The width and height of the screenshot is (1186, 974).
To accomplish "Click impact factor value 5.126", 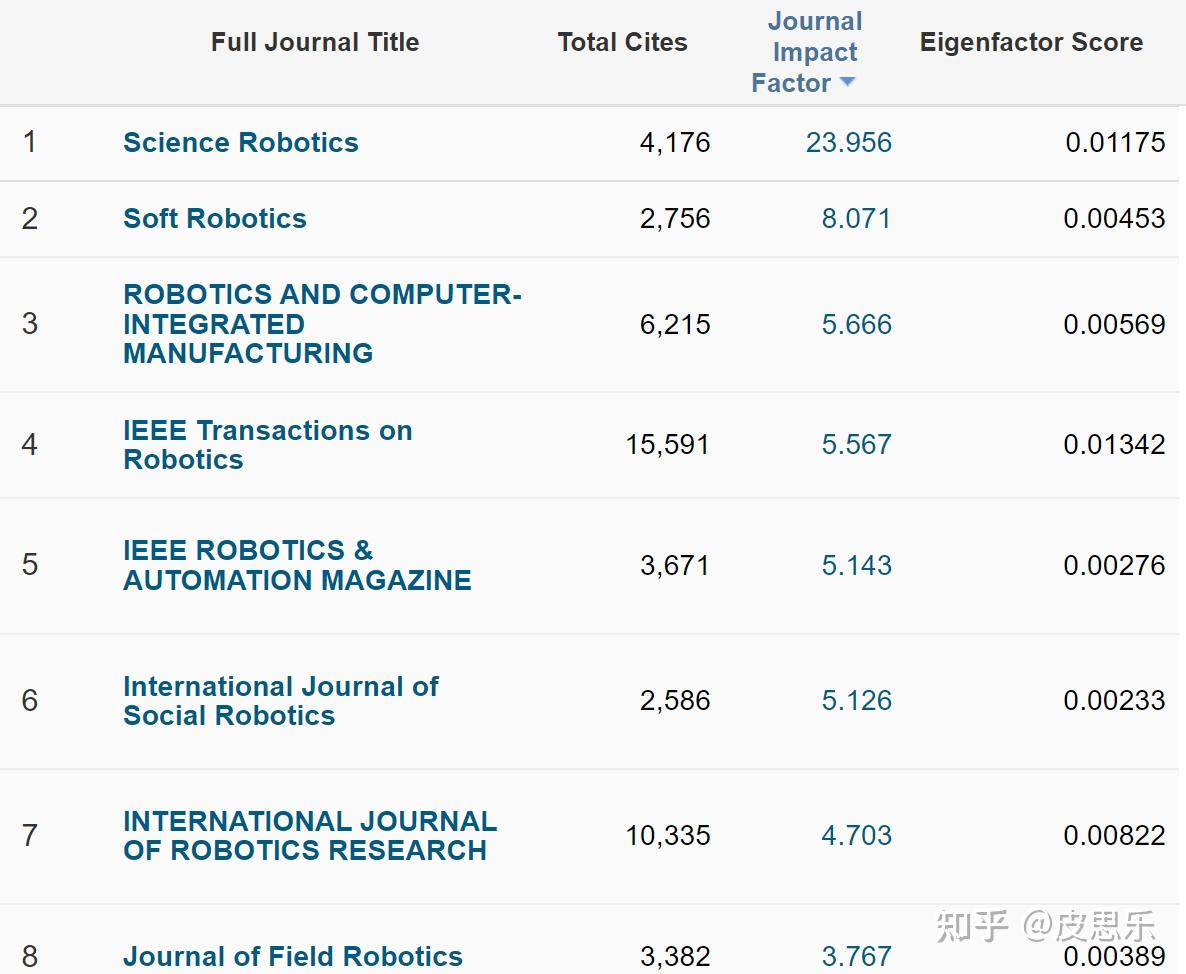I will (x=856, y=700).
